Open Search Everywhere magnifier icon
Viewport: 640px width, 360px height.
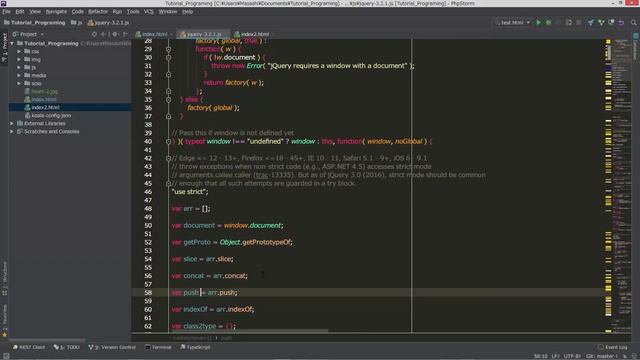pyautogui.click(x=633, y=22)
